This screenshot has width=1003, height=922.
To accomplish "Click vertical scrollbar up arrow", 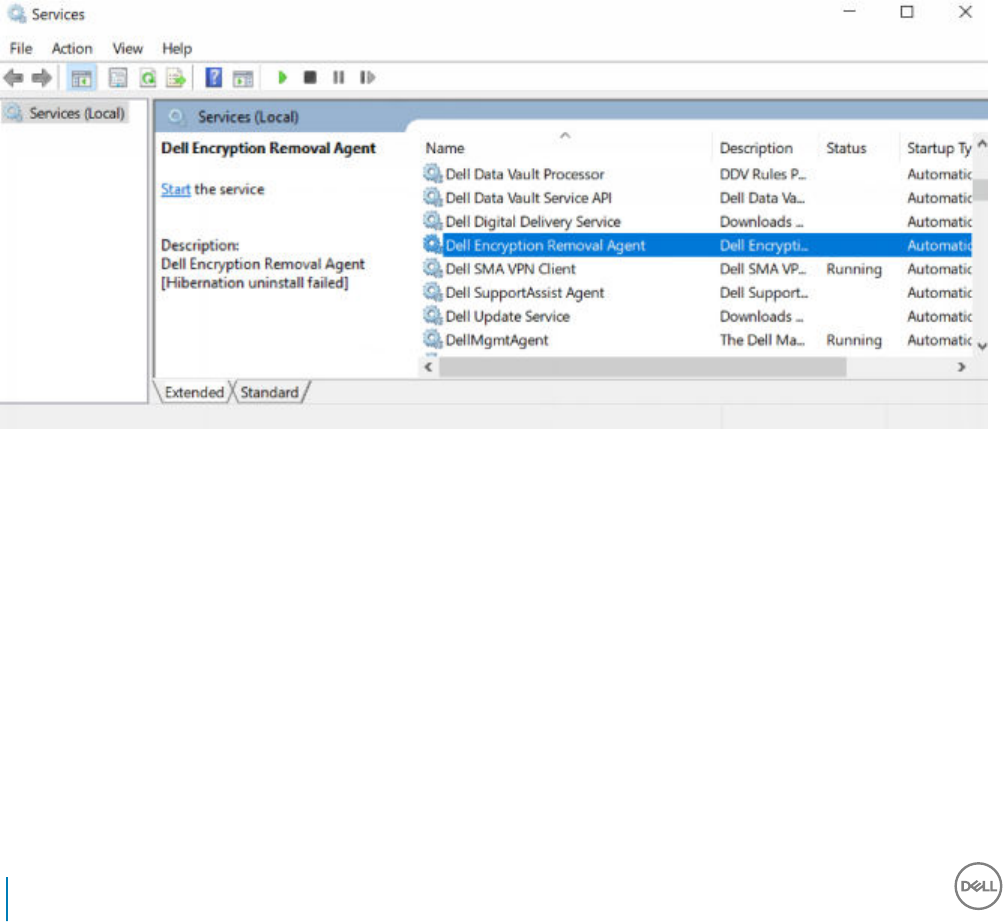I will coord(982,143).
